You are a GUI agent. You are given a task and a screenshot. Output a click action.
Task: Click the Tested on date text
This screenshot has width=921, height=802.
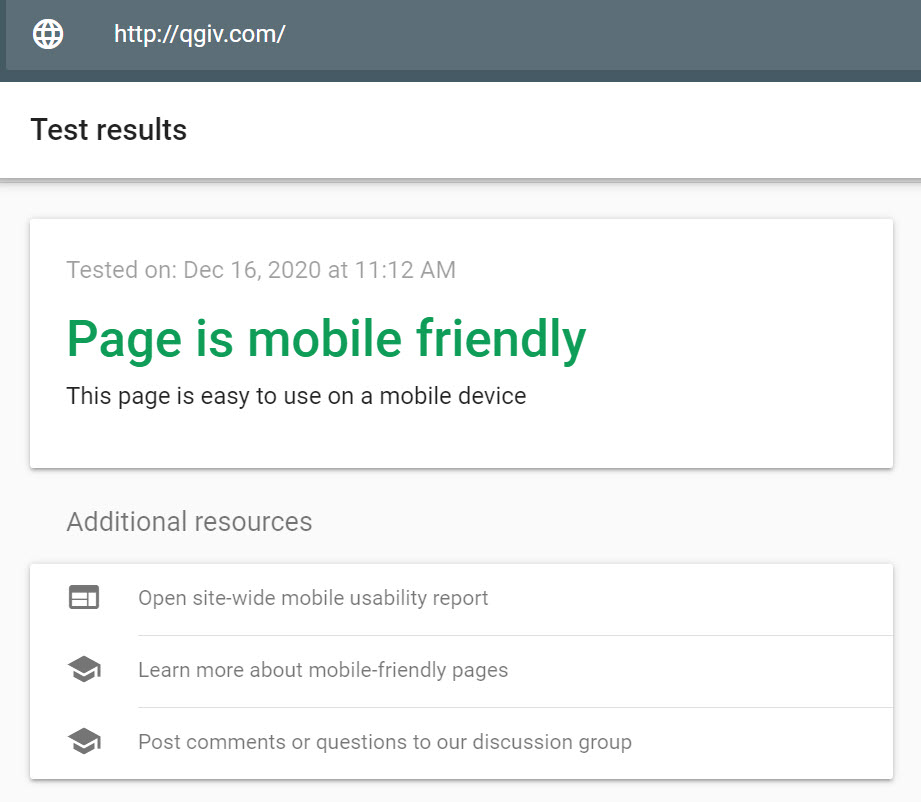pyautogui.click(x=261, y=270)
